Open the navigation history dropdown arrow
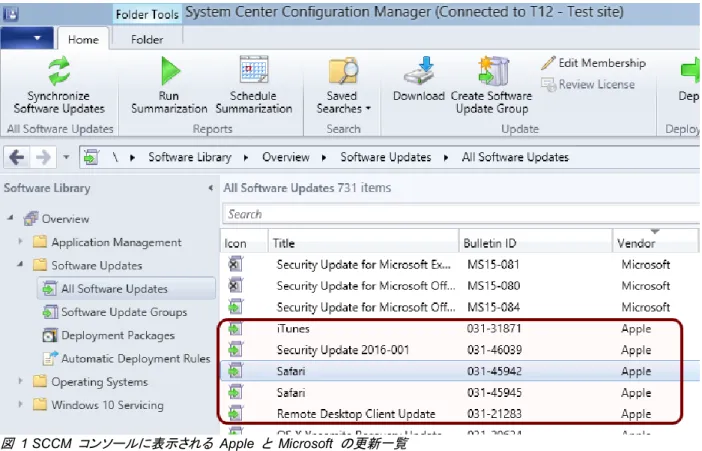Image resolution: width=702 pixels, height=451 pixels. (x=66, y=157)
